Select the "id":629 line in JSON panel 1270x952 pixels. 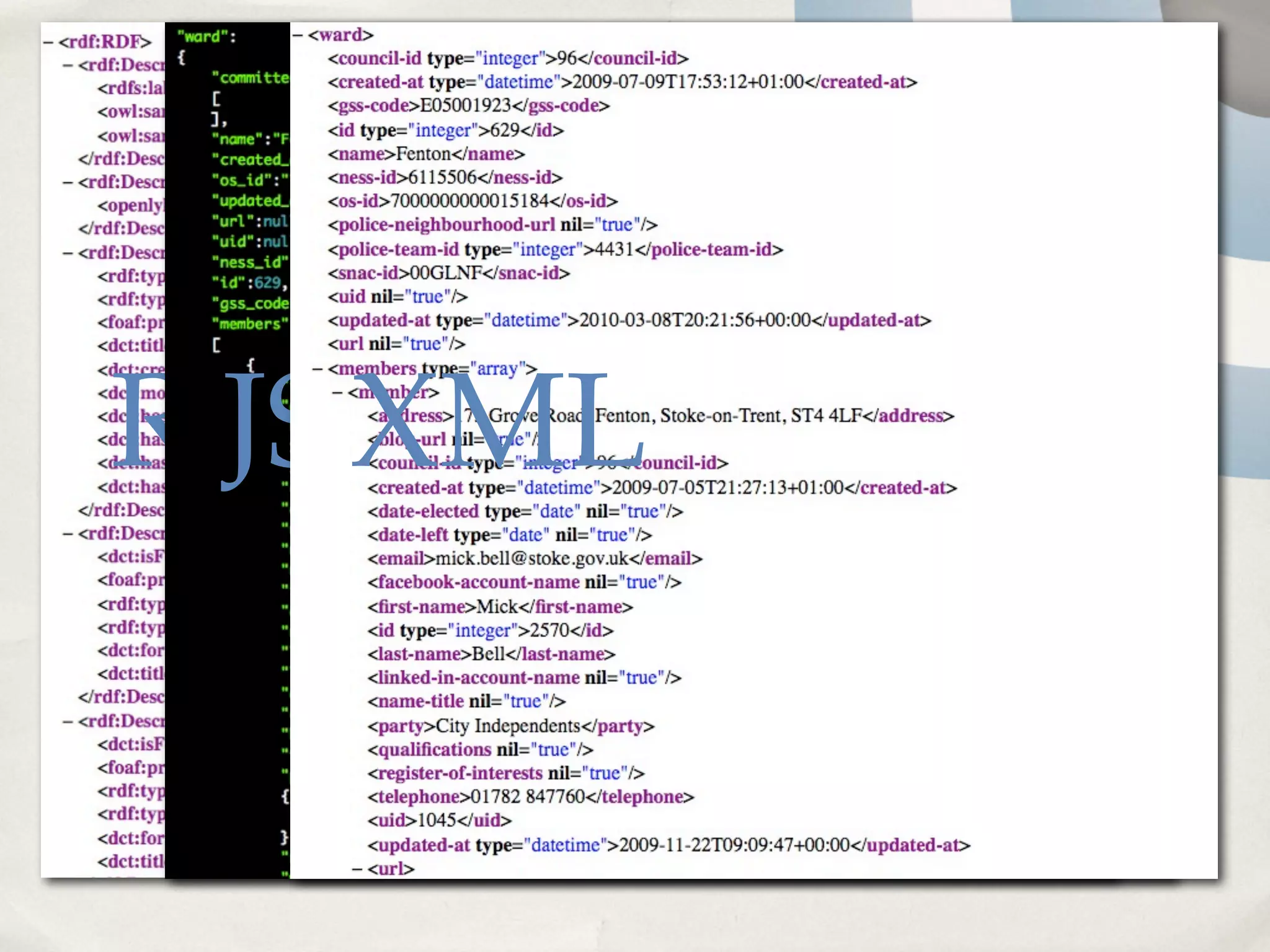(250, 283)
